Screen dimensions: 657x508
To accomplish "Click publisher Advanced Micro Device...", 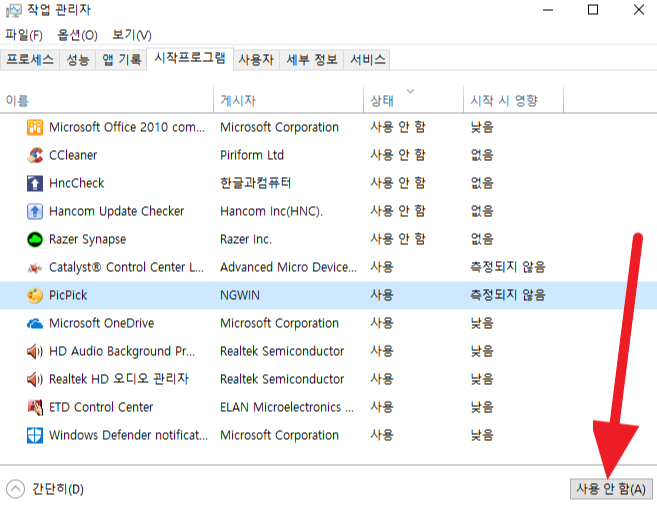I will [x=289, y=267].
